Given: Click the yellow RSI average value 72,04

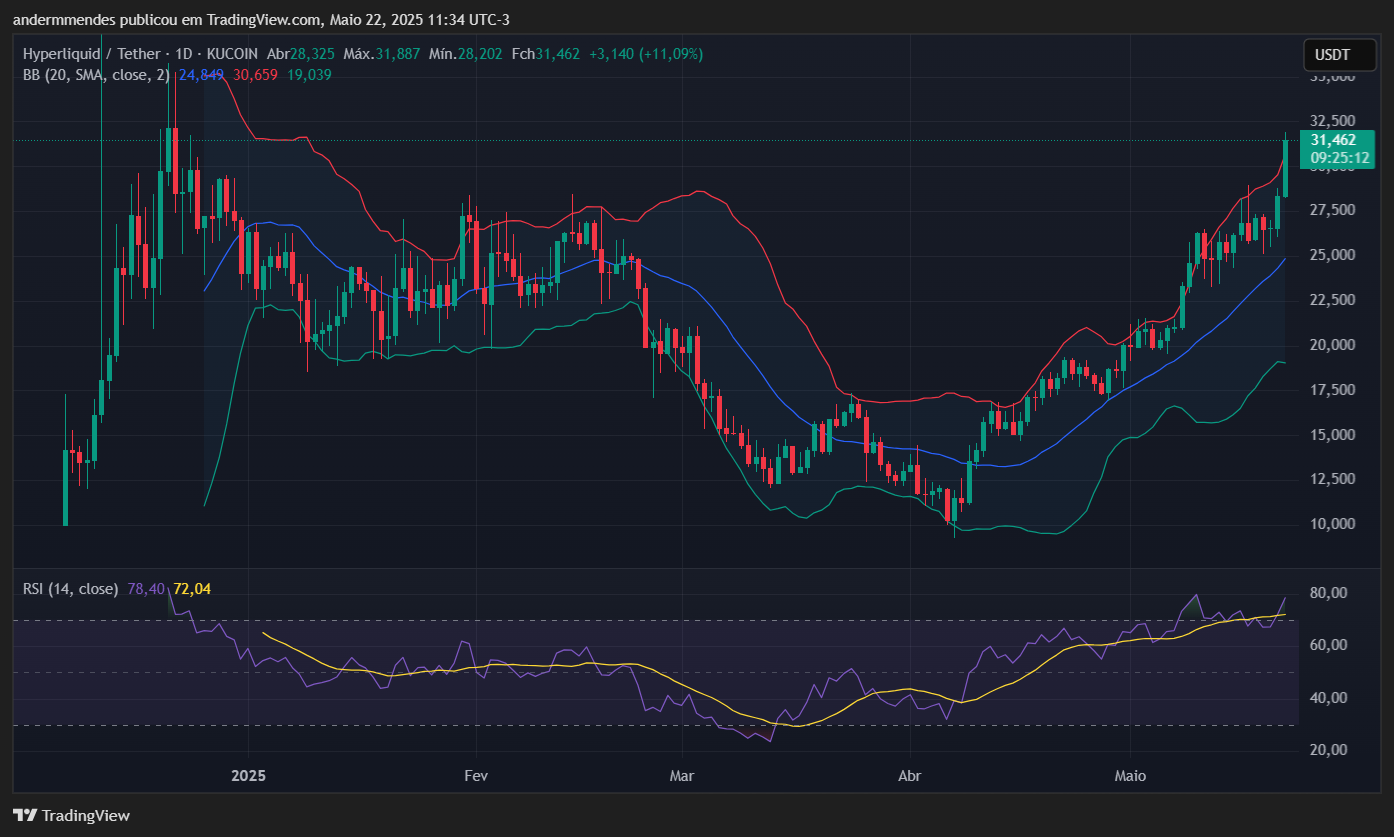Looking at the screenshot, I should coord(192,589).
